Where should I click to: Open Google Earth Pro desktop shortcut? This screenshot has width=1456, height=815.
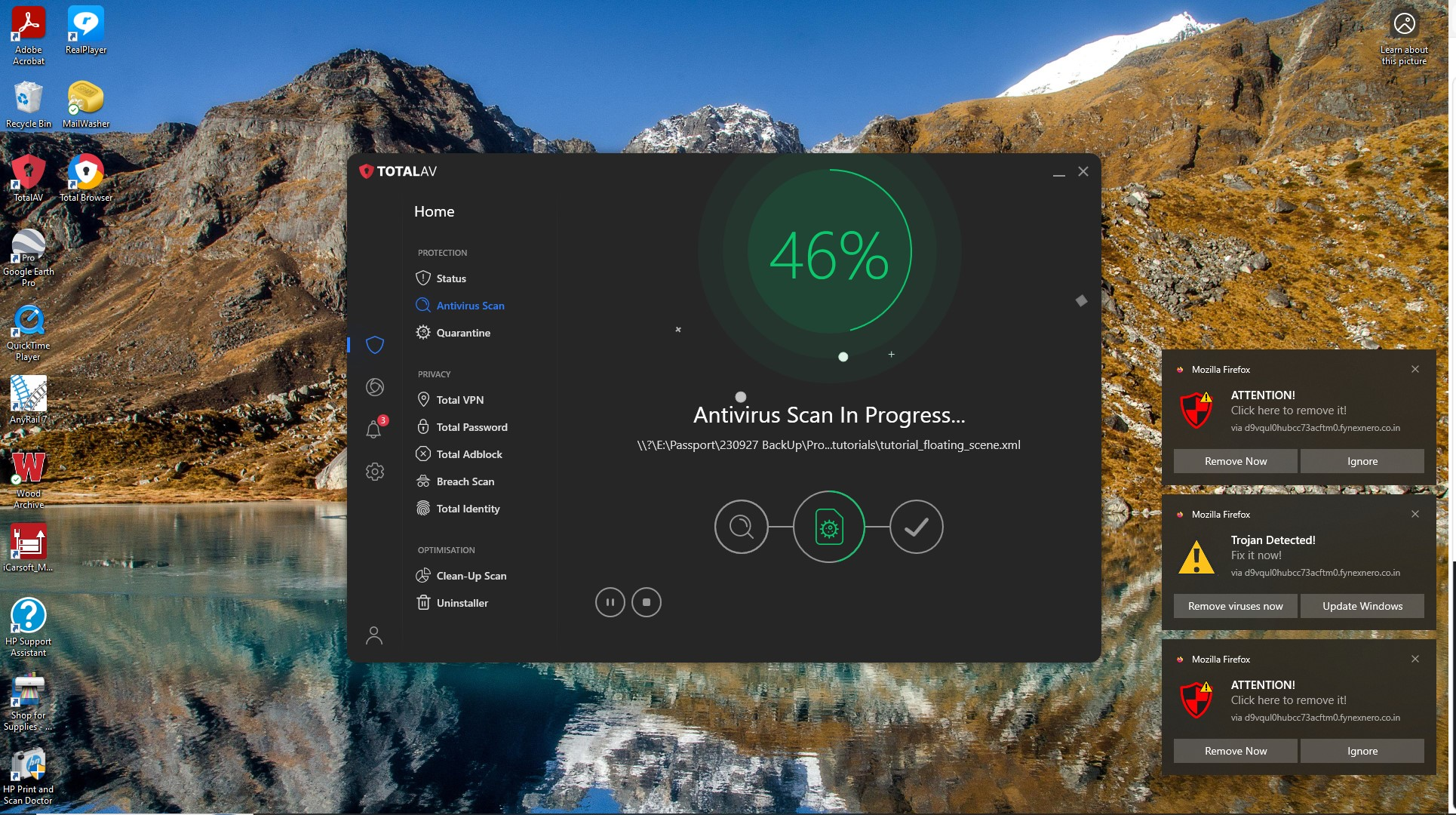29,258
